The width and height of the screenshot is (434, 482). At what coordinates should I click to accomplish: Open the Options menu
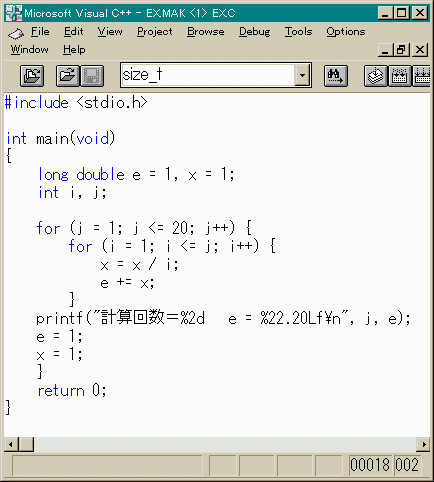[346, 32]
